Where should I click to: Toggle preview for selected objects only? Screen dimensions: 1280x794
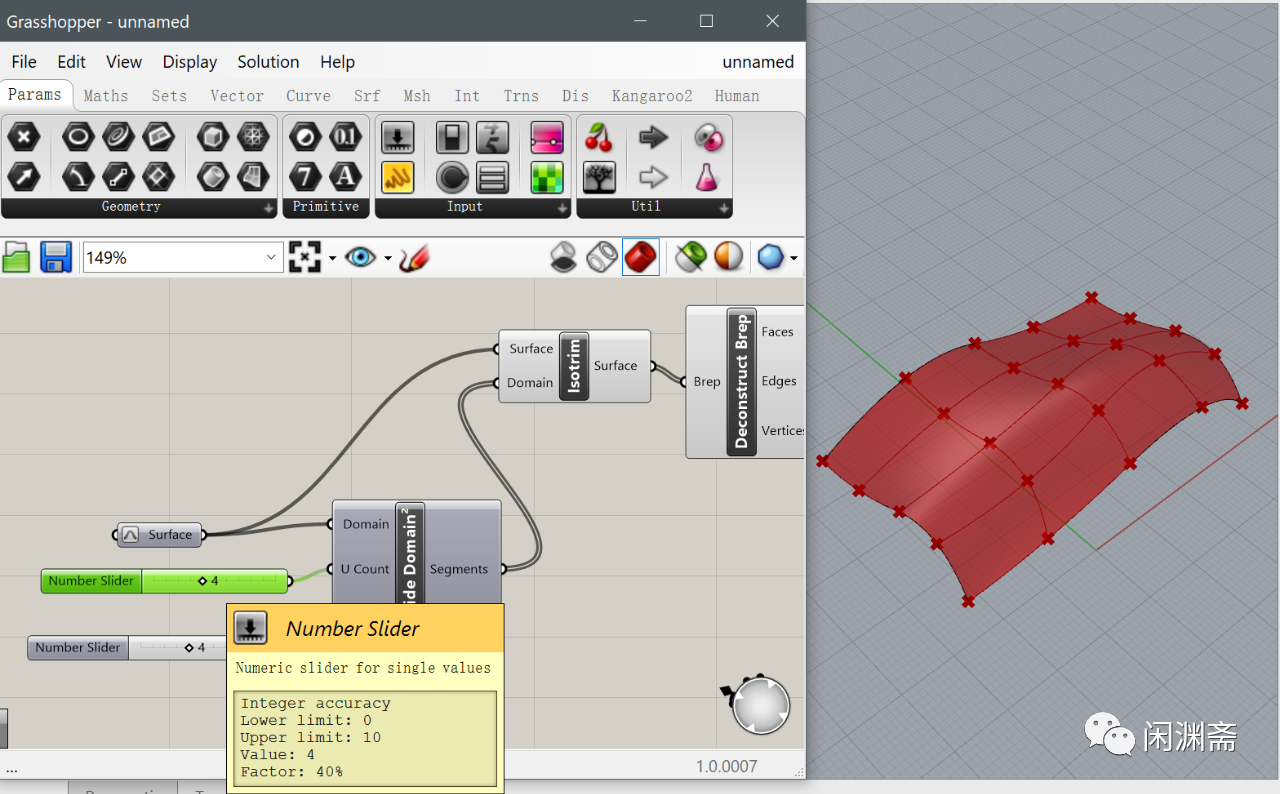click(x=690, y=257)
